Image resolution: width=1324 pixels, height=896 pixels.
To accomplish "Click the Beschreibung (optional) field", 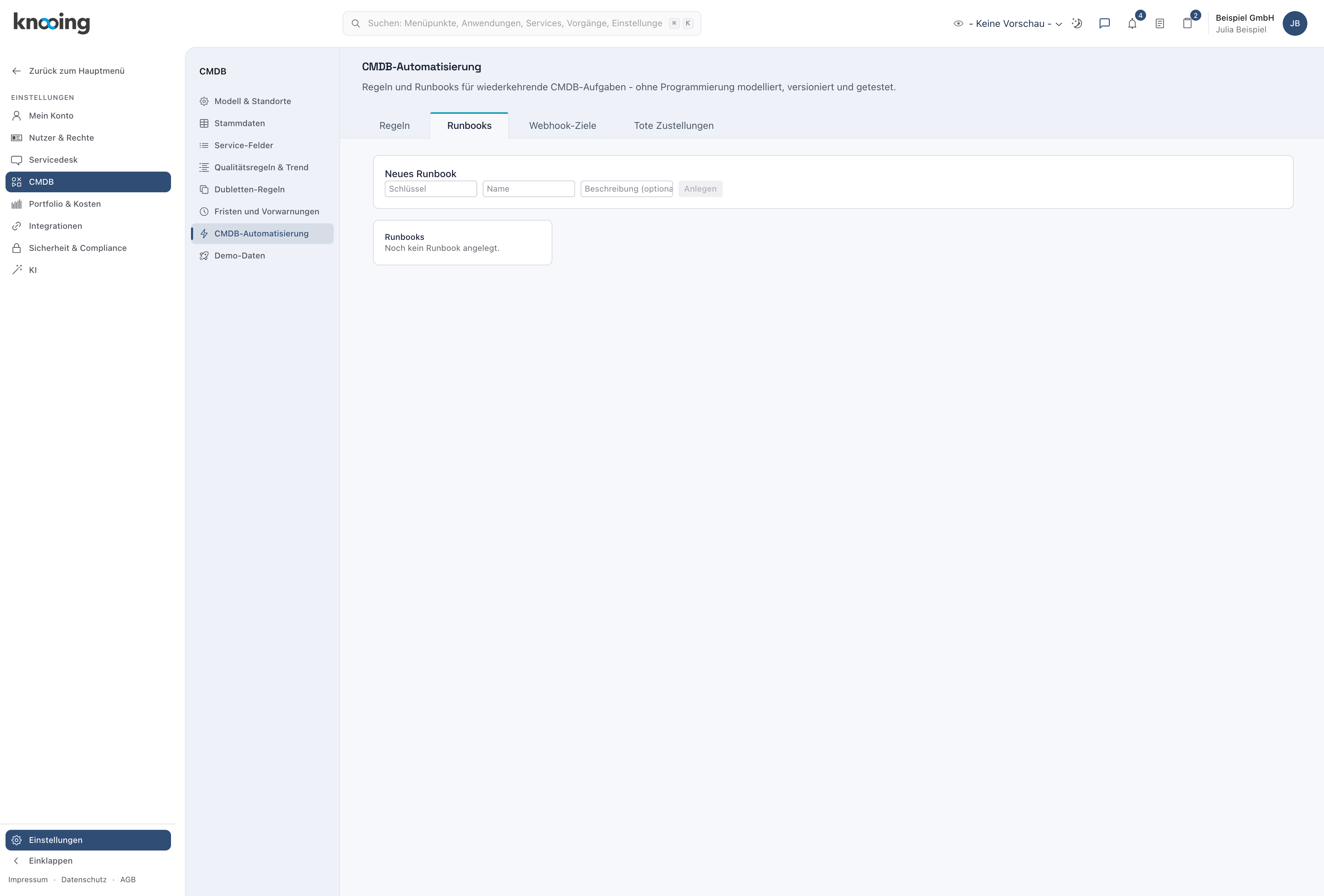I will tap(627, 189).
